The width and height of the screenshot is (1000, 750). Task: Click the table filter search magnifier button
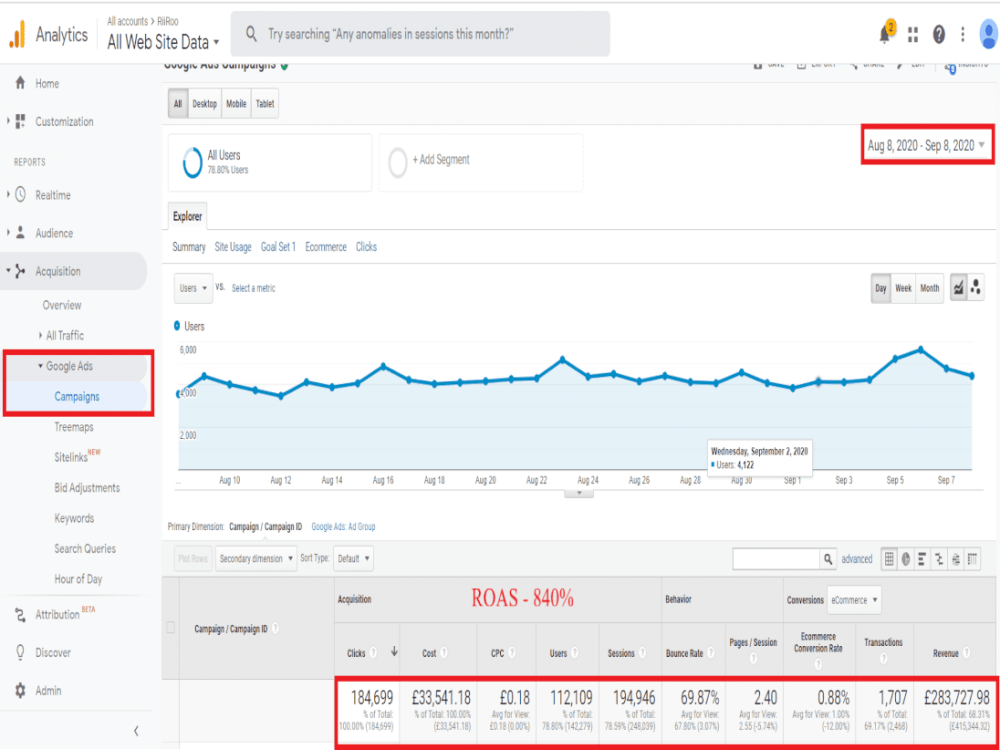(x=827, y=559)
